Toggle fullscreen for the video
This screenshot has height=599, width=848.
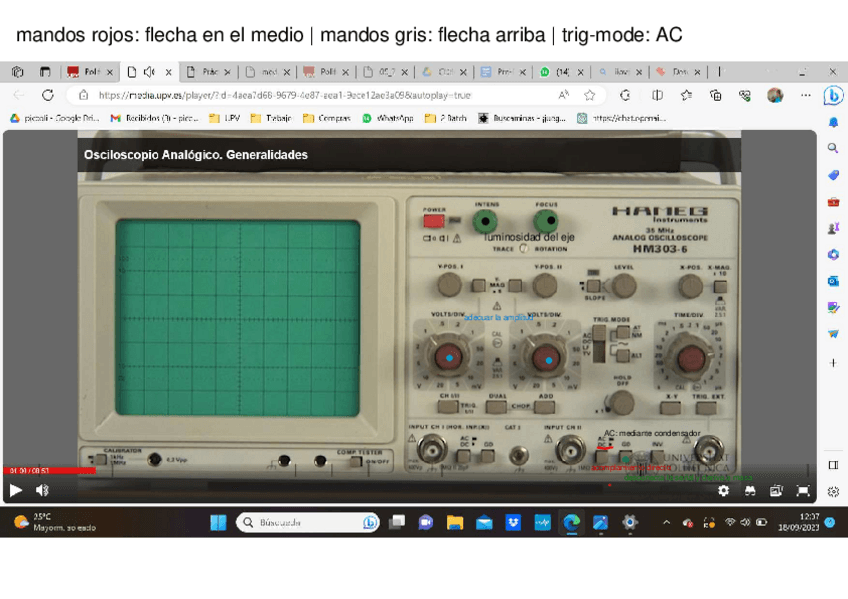(803, 490)
